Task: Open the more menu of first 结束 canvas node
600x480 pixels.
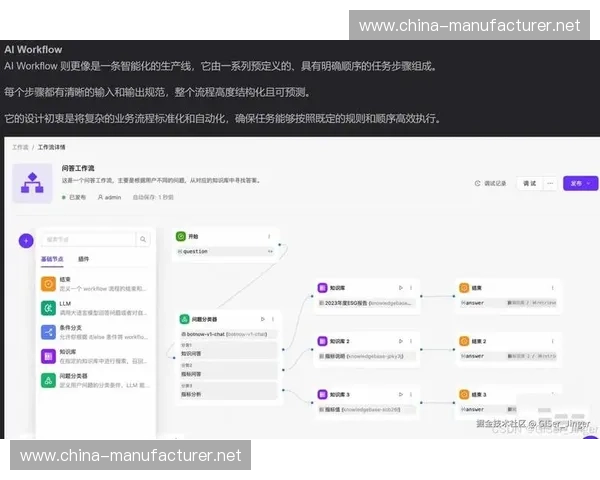Action: (x=553, y=287)
